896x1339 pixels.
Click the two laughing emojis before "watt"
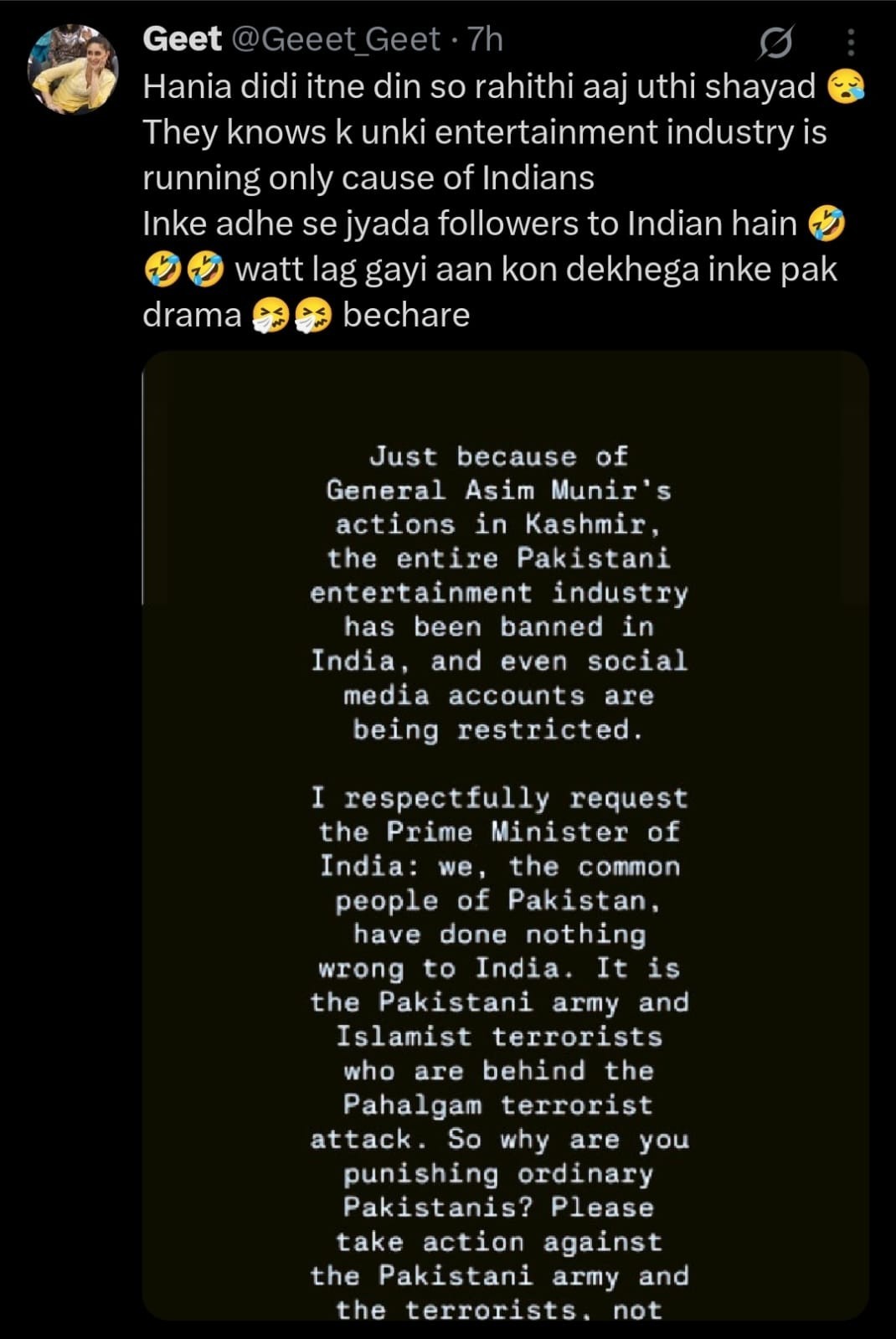coord(184,270)
